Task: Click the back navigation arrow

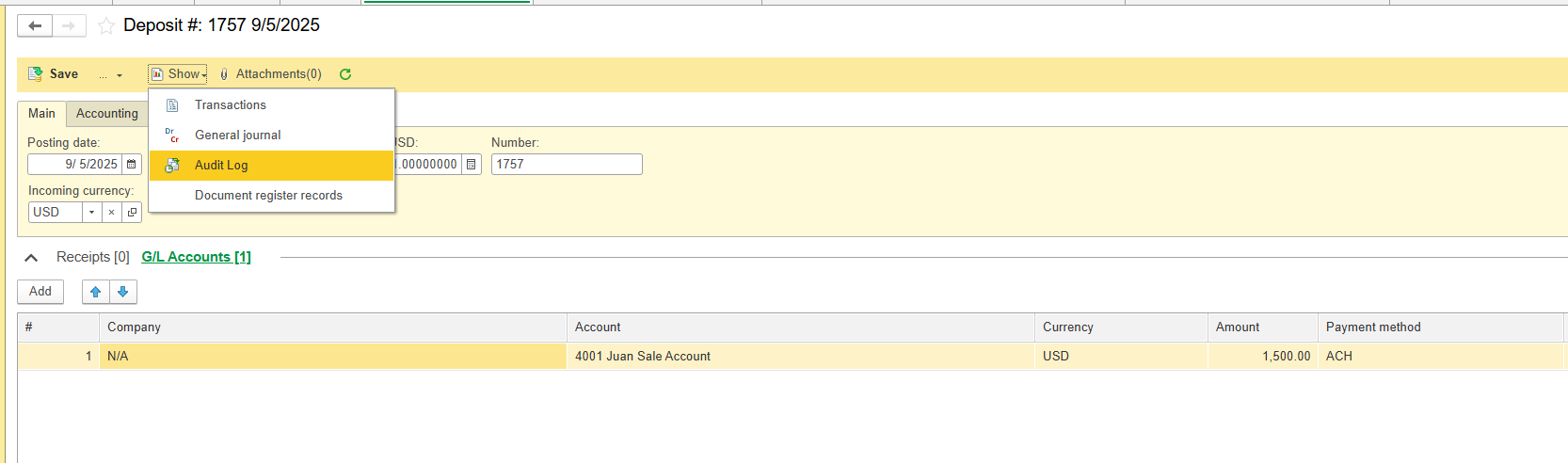Action: click(x=35, y=26)
